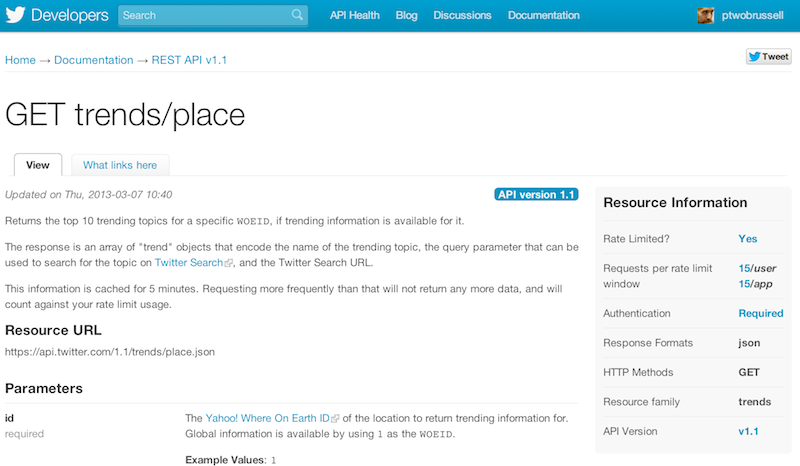Click the 'Example Values: 1' text
The height and width of the screenshot is (466, 800).
point(231,460)
